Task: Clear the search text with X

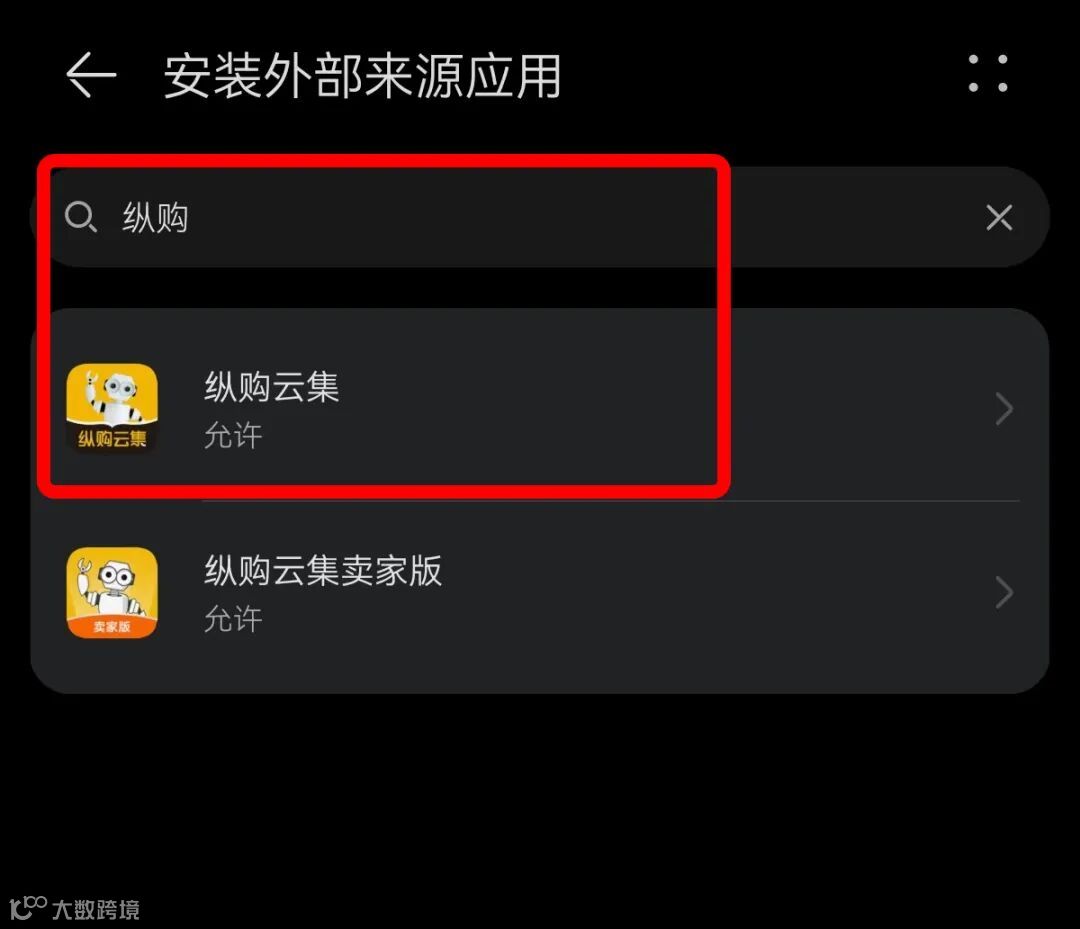Action: [x=999, y=218]
